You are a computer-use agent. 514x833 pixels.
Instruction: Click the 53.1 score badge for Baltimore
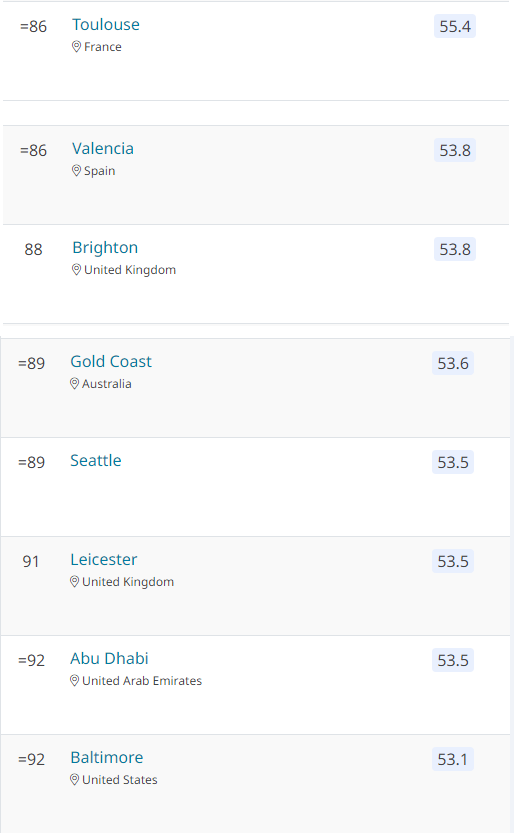[x=453, y=760]
